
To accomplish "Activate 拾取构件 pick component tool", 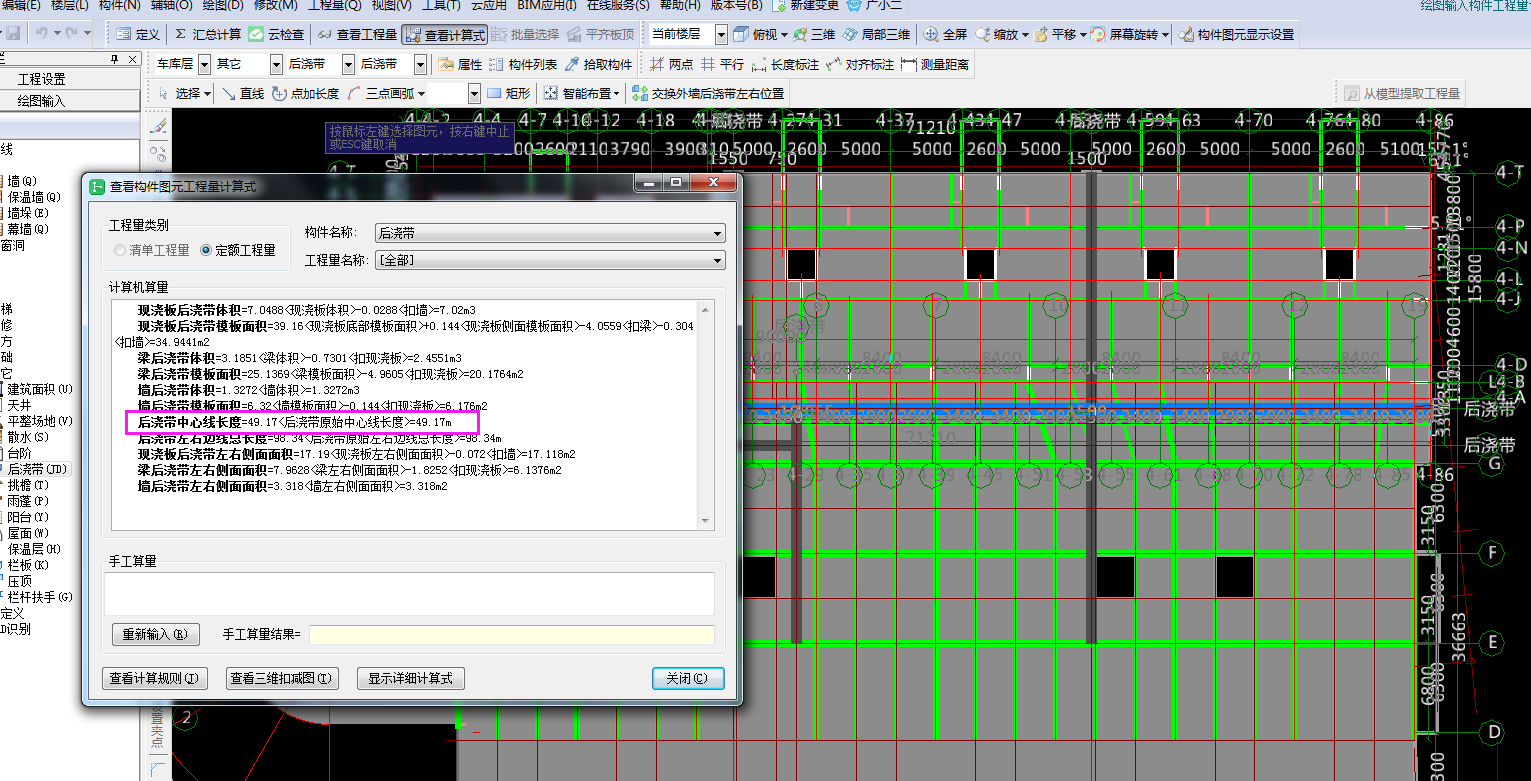I will (598, 64).
